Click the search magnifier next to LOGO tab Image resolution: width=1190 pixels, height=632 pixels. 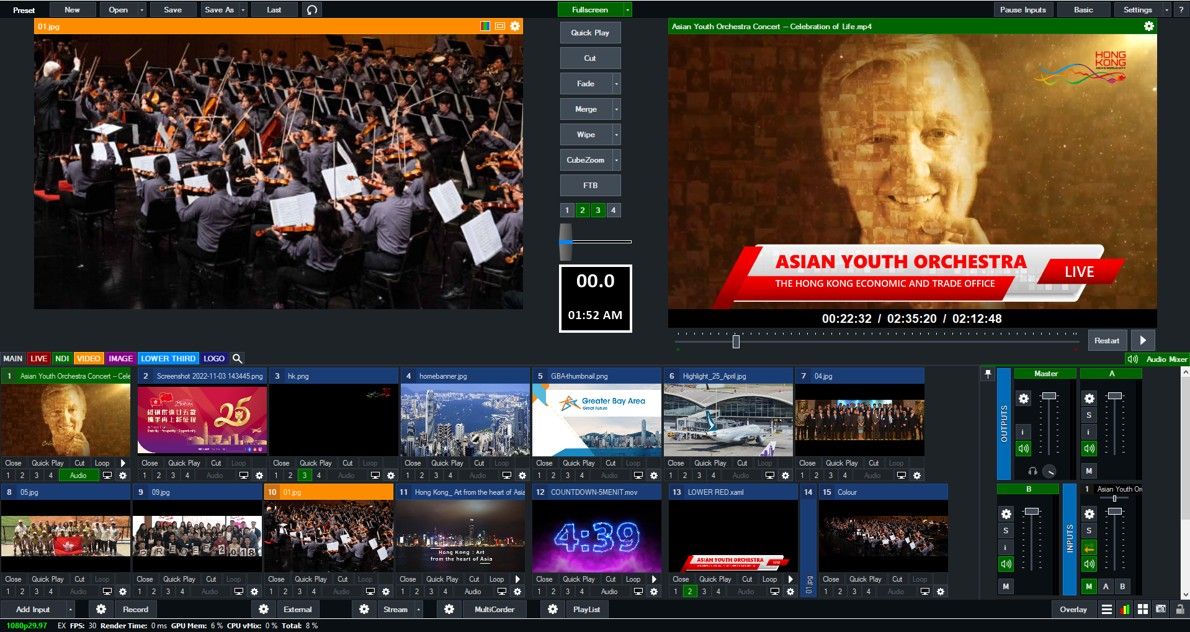[x=237, y=358]
